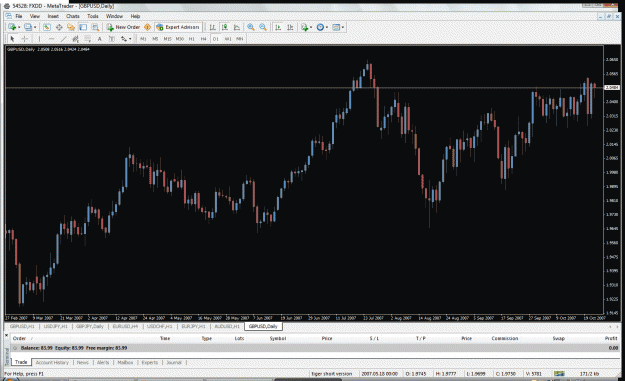Open the New Chart toolbar icon

tap(12, 27)
